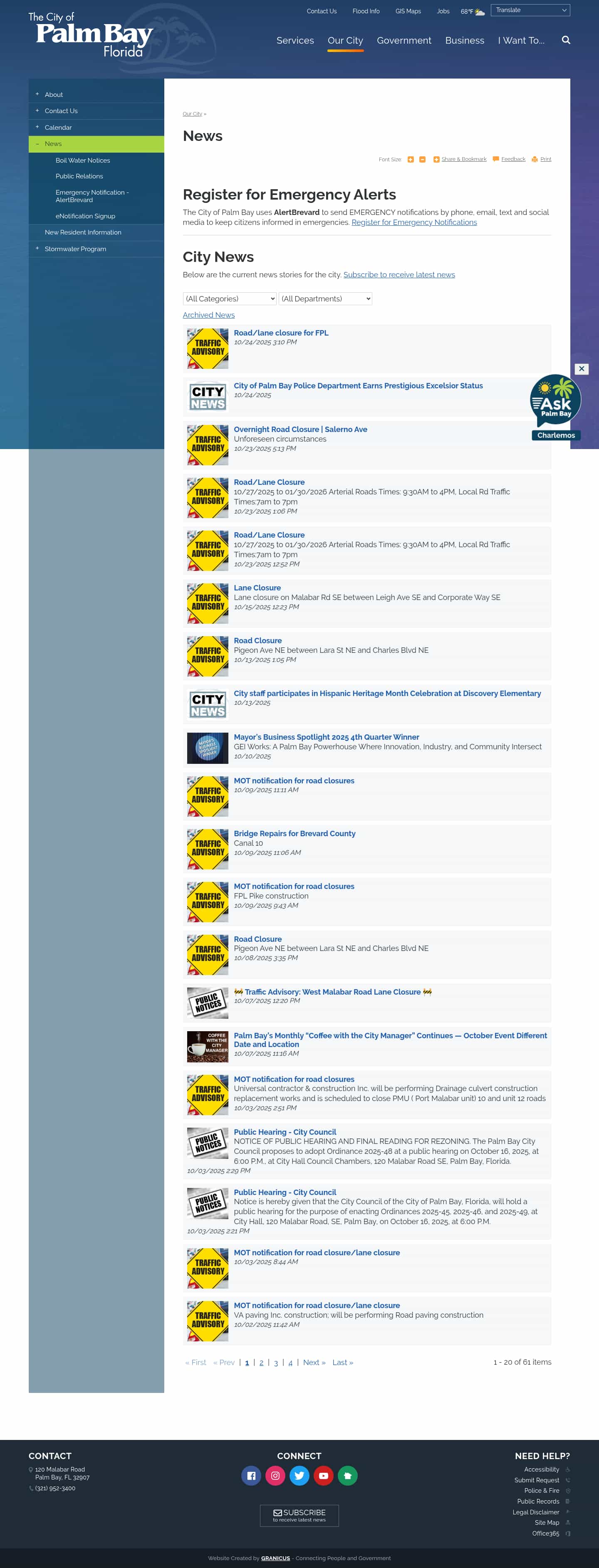
Task: Open the Public Records footer link
Action: 538,1501
